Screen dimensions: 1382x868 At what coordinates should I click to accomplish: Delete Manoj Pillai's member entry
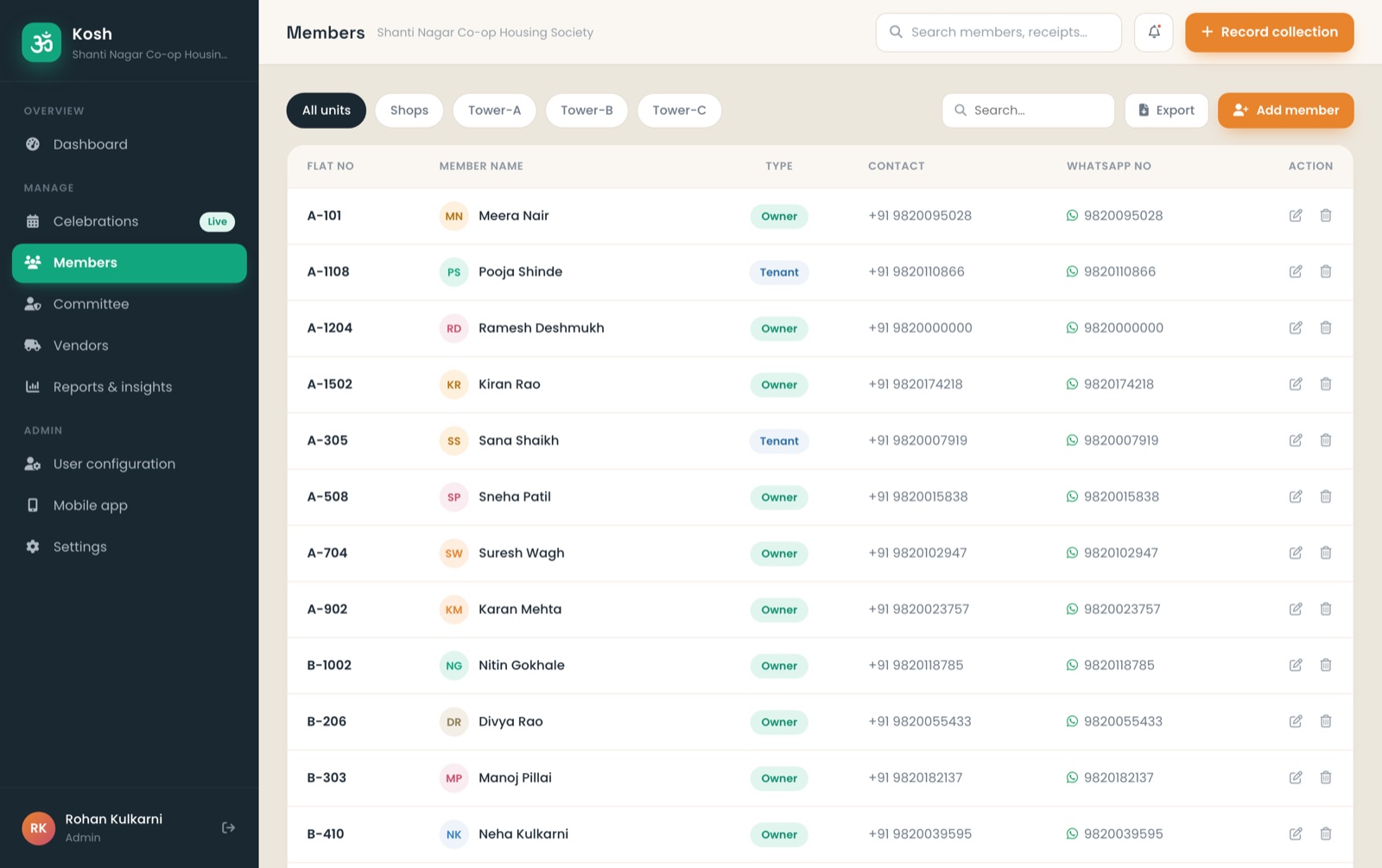point(1326,777)
